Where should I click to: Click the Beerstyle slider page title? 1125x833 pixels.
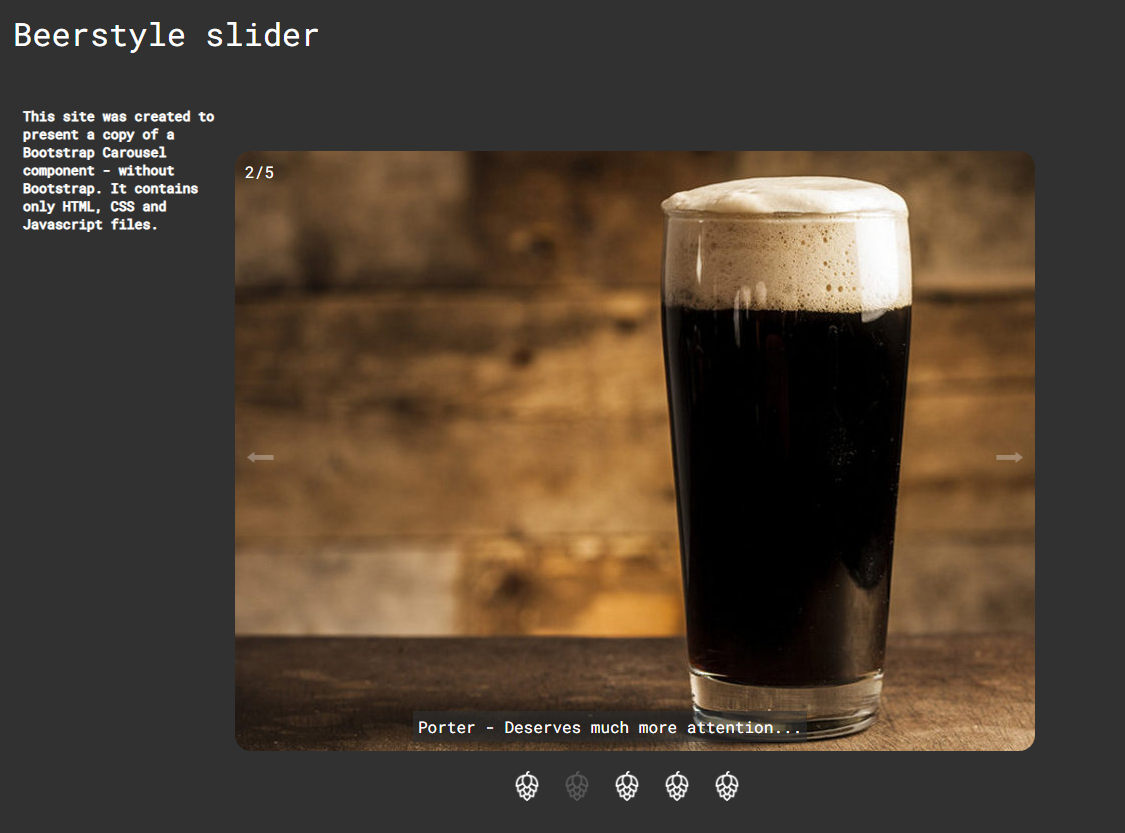click(x=166, y=36)
